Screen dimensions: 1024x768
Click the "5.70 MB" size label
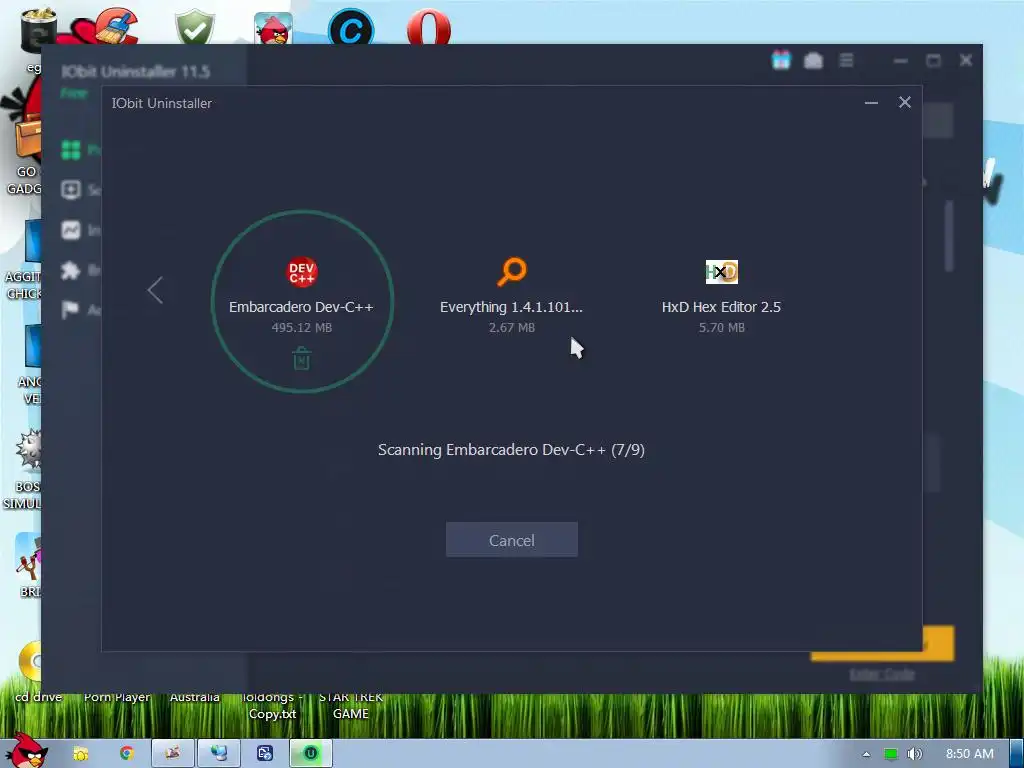click(x=722, y=328)
